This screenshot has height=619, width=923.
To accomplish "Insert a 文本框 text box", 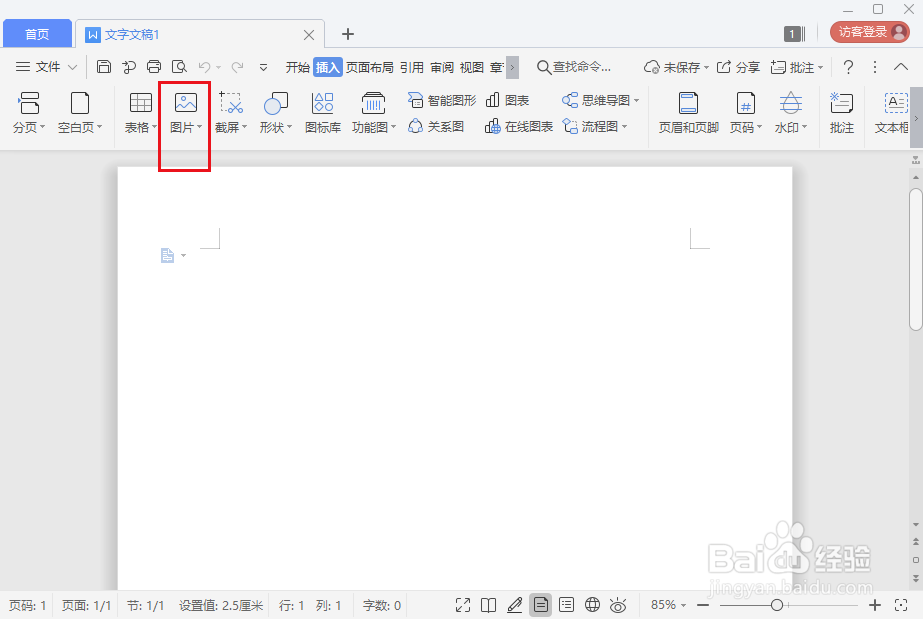I will tap(892, 112).
